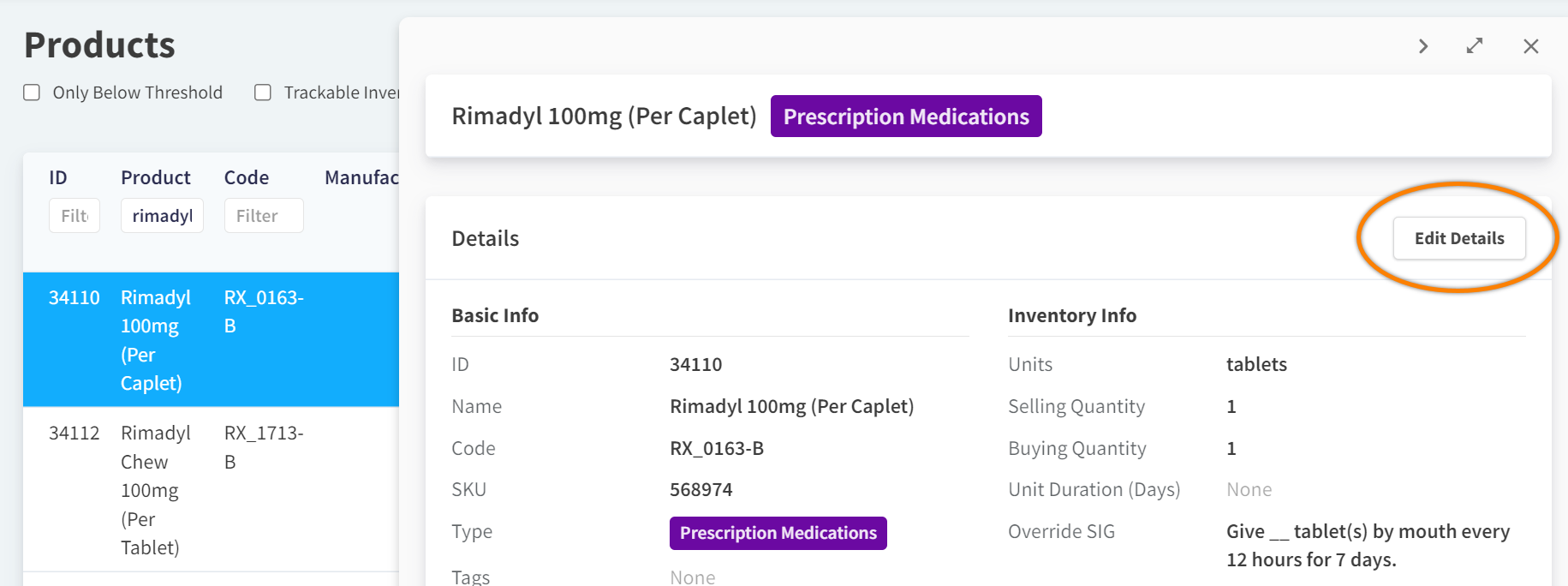
Task: Click the SKU value 568974
Action: pos(701,490)
